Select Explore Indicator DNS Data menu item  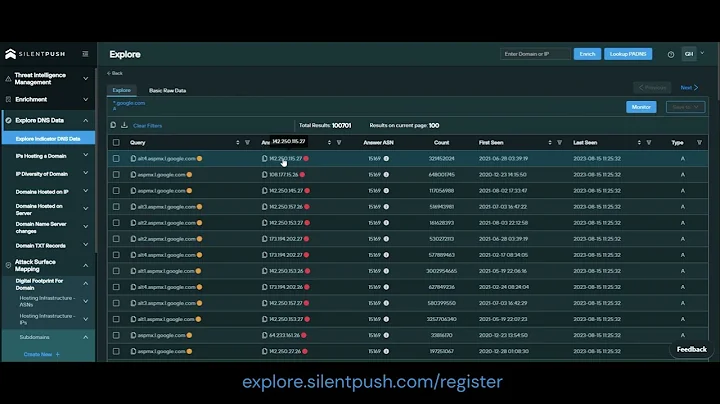click(x=48, y=138)
